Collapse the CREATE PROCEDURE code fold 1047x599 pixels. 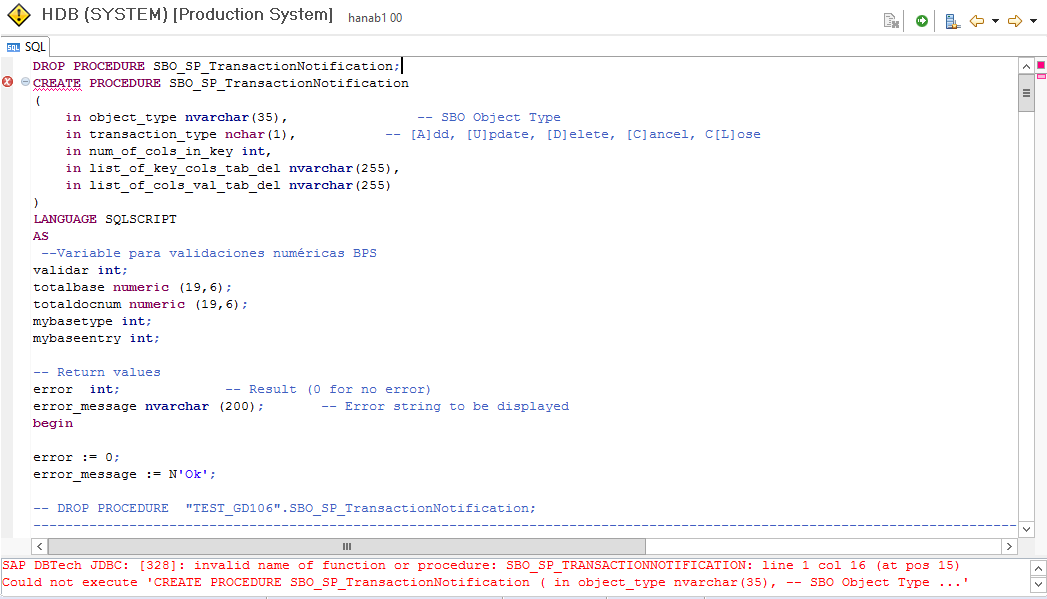tap(25, 82)
